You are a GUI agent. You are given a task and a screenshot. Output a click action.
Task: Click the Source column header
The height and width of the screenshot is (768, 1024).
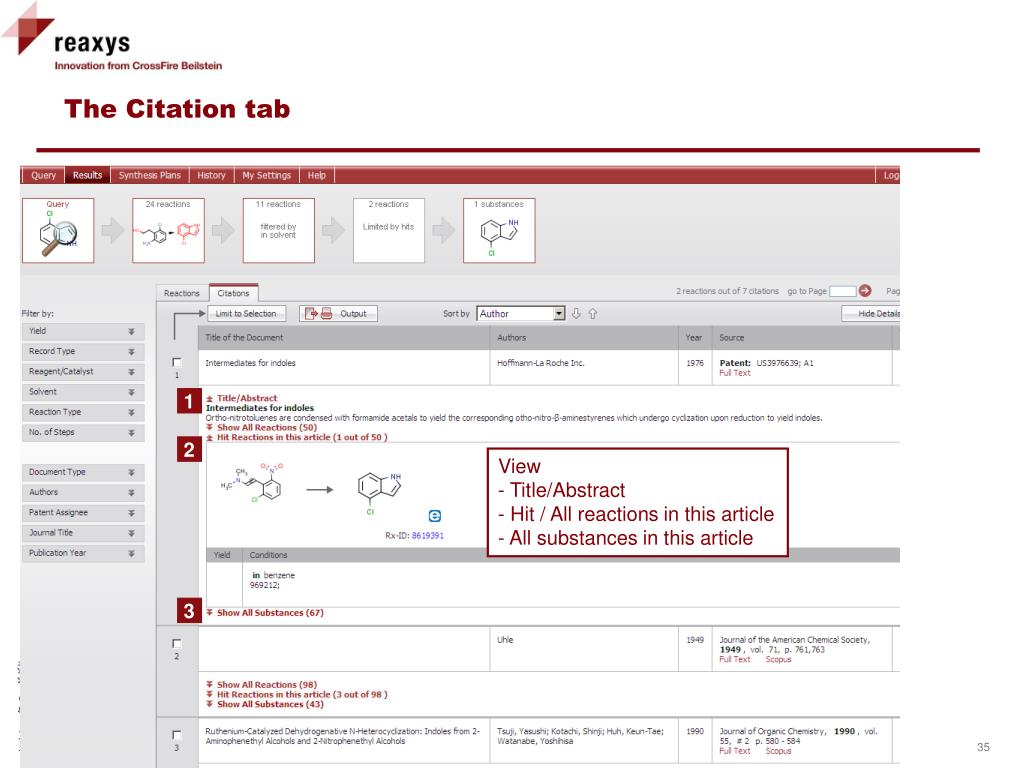click(x=802, y=338)
